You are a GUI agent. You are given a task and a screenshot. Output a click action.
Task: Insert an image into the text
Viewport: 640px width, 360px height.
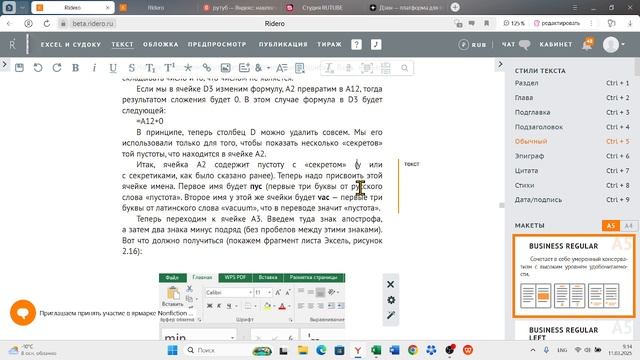pyautogui.click(x=225, y=68)
